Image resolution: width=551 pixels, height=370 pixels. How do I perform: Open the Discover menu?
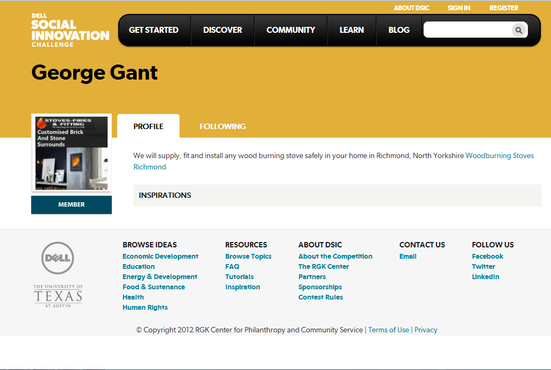click(223, 30)
